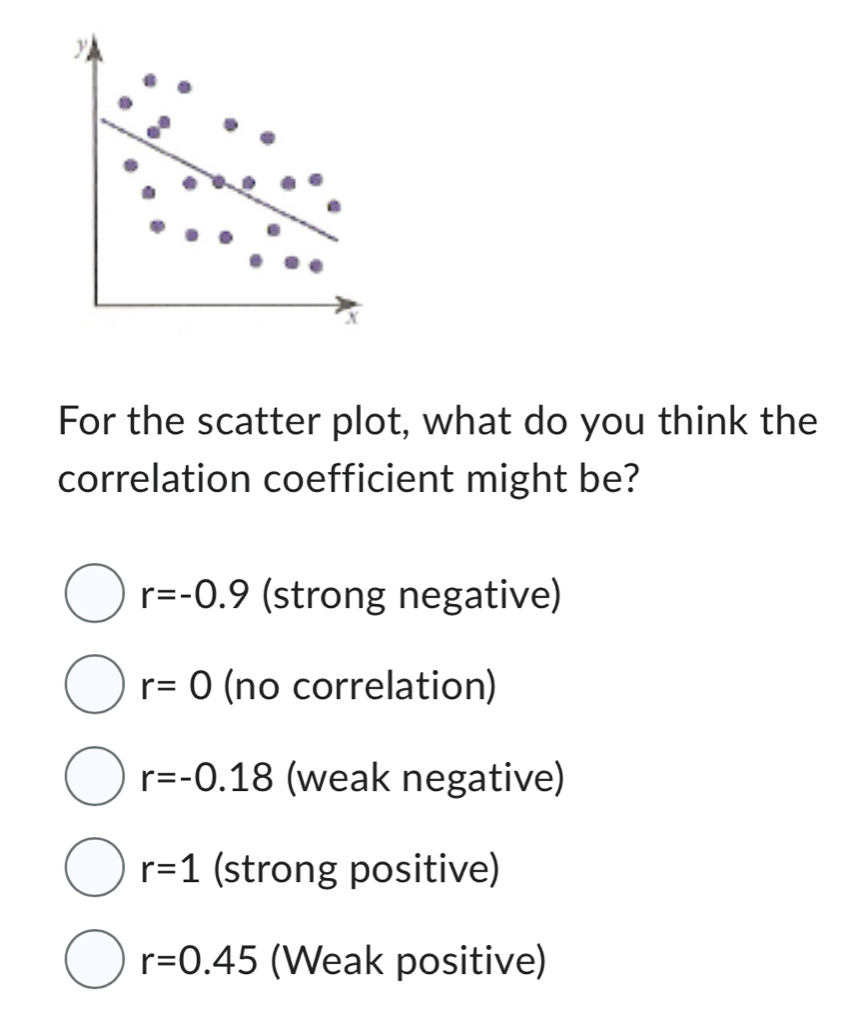Click the x-axis label 'x'
This screenshot has width=865, height=1012.
click(x=352, y=317)
